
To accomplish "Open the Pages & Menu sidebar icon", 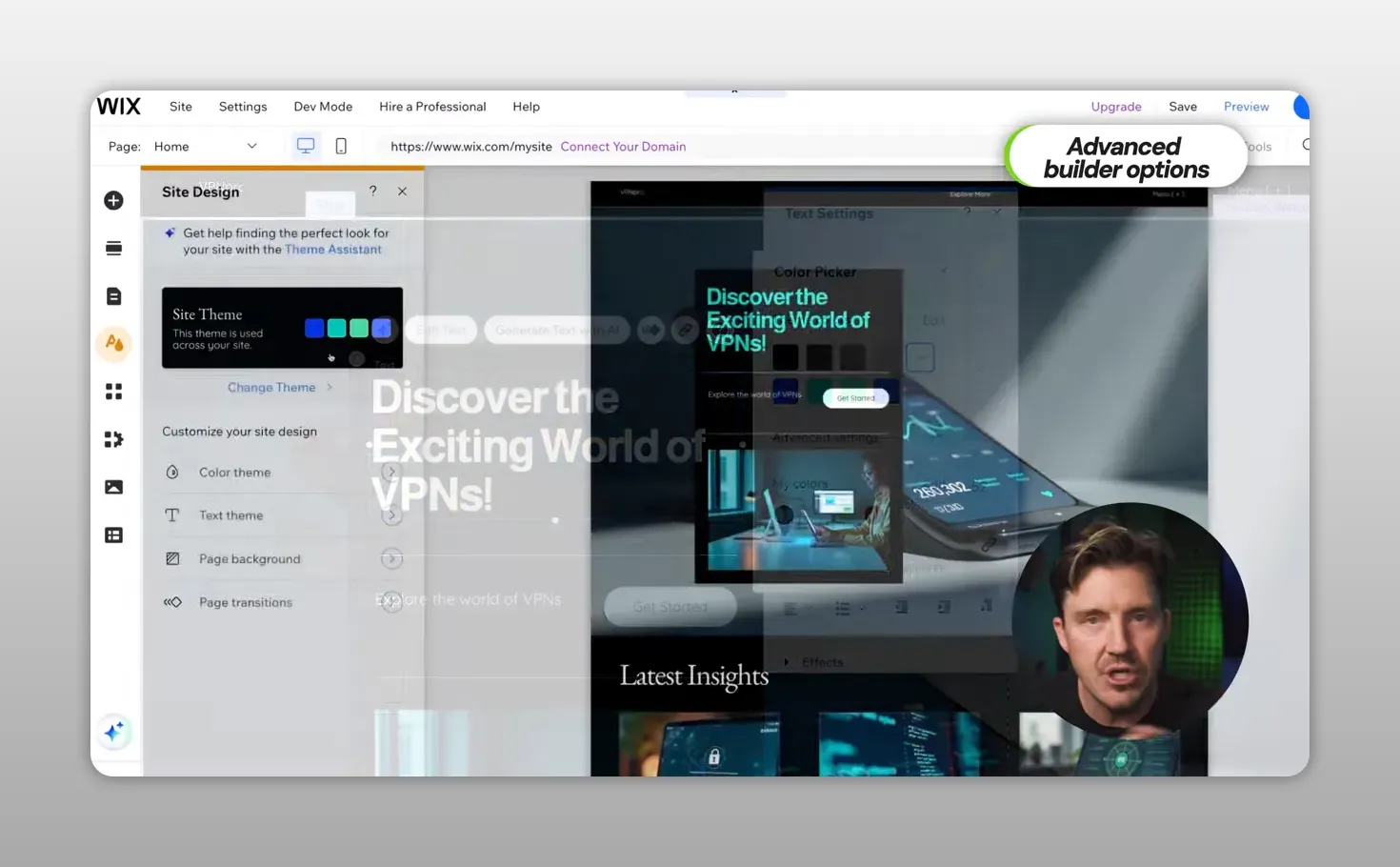I will click(x=113, y=296).
